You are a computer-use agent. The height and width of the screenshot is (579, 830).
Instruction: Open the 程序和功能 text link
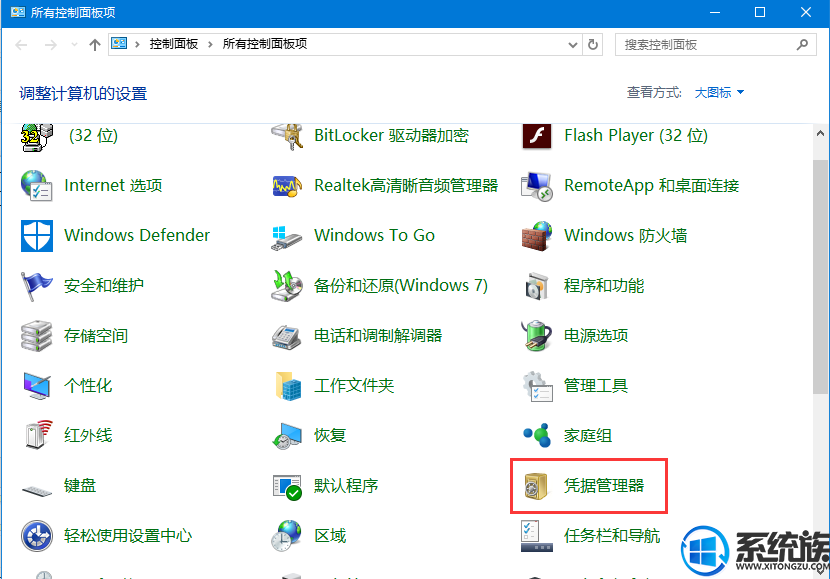click(x=604, y=286)
